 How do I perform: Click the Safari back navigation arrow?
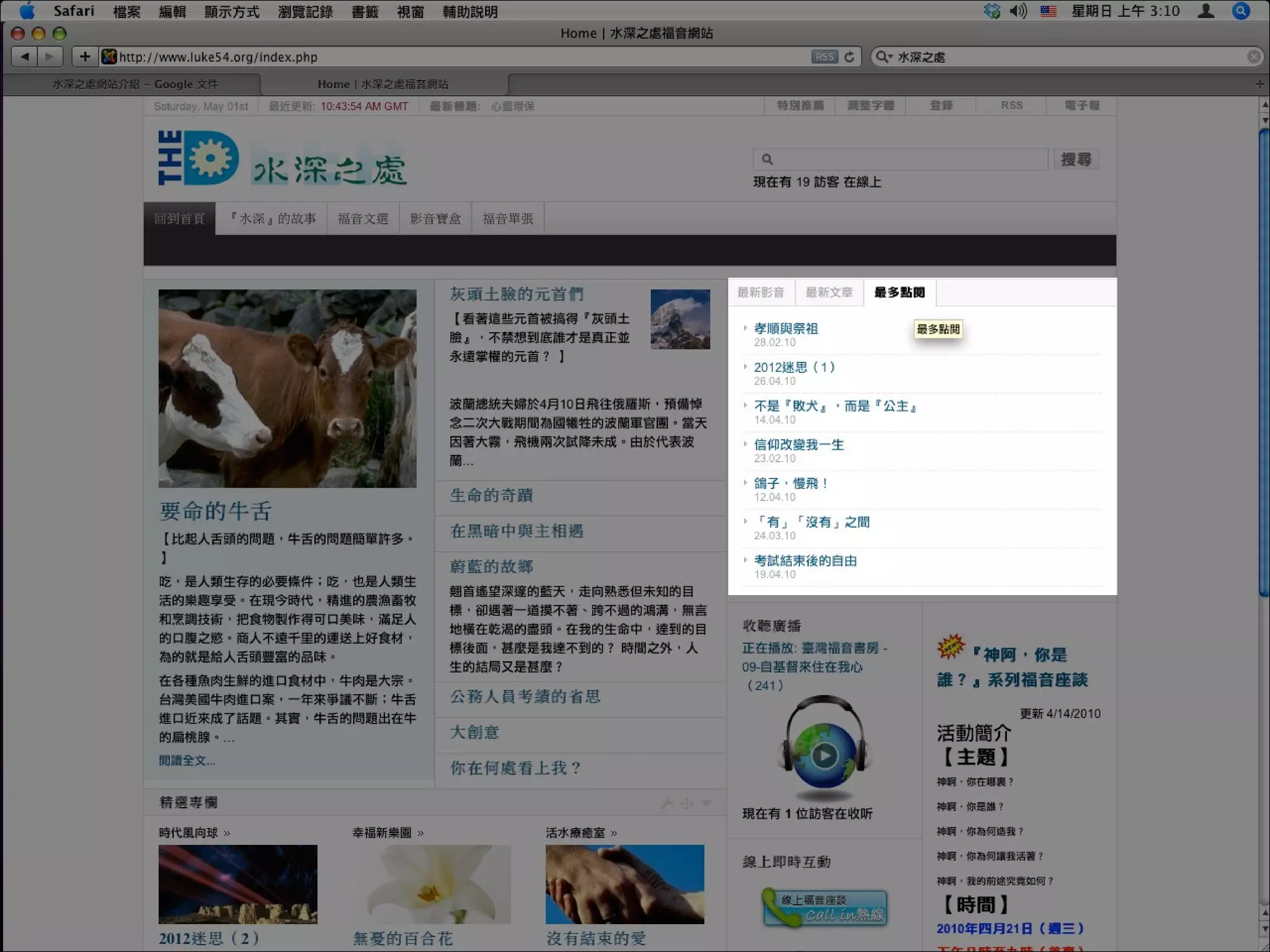point(25,57)
